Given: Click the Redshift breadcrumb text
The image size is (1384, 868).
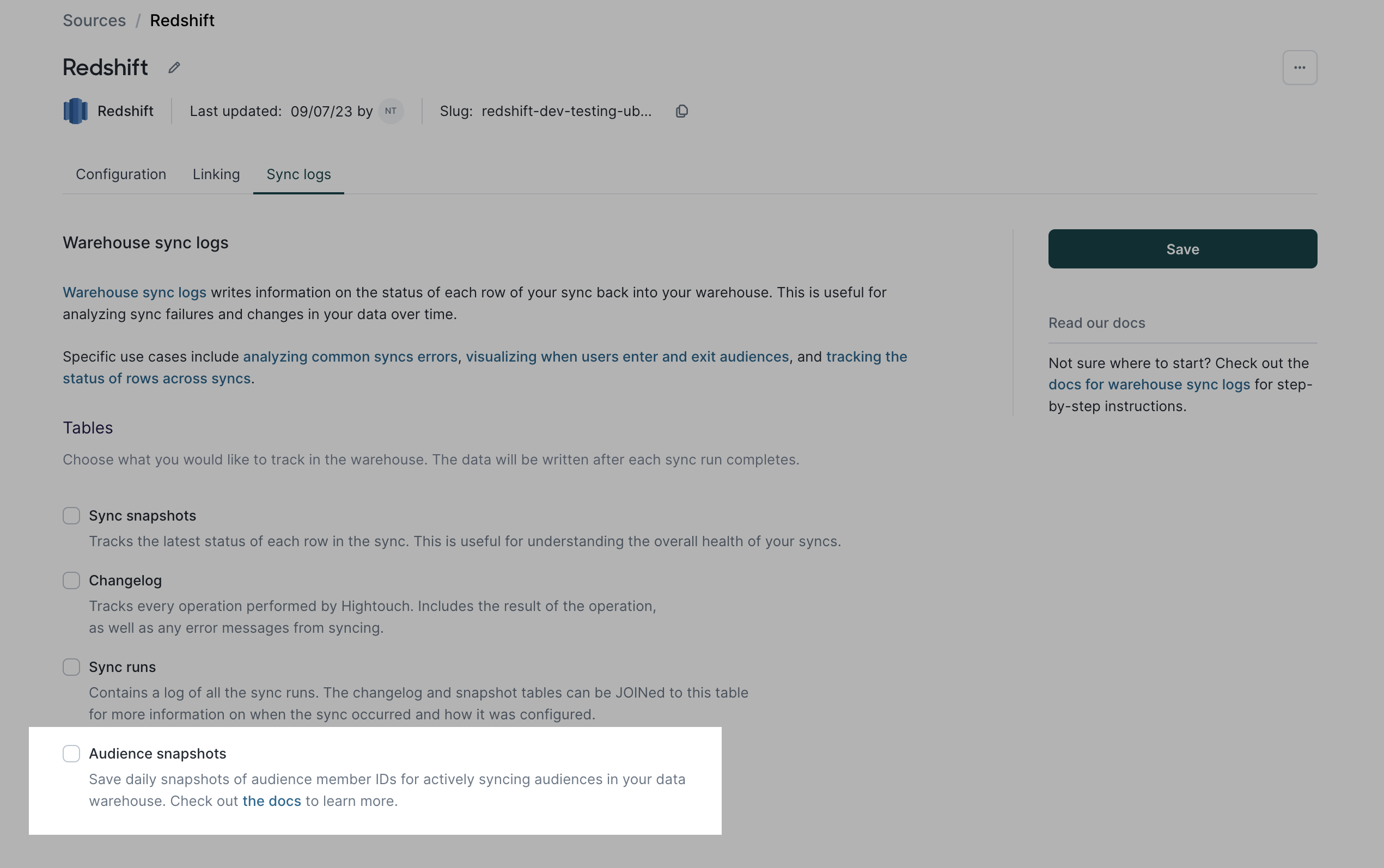Looking at the screenshot, I should (182, 21).
